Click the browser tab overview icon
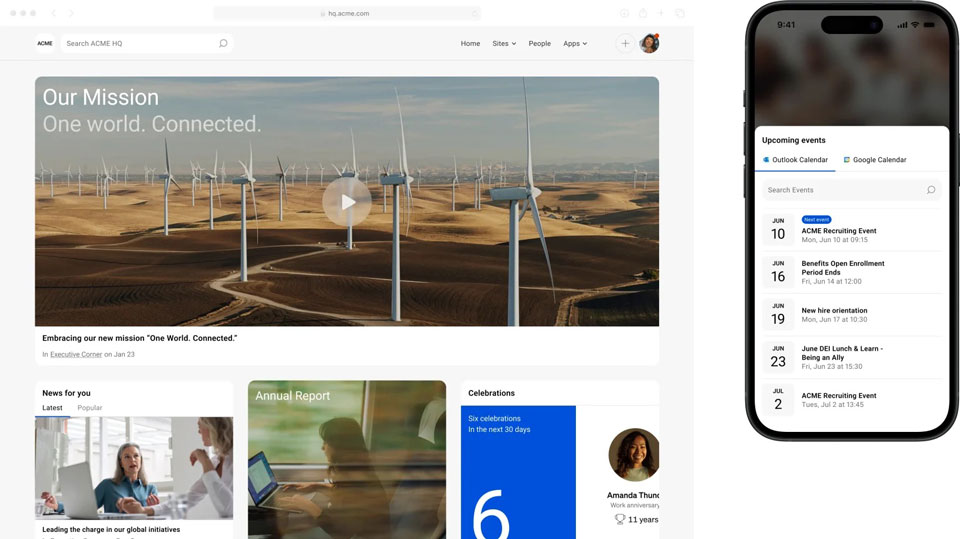The width and height of the screenshot is (960, 539). pos(680,13)
